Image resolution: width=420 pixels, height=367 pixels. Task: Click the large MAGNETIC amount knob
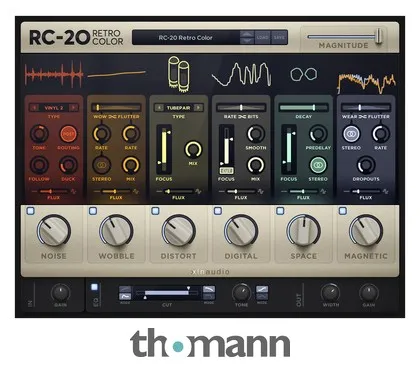coord(366,231)
